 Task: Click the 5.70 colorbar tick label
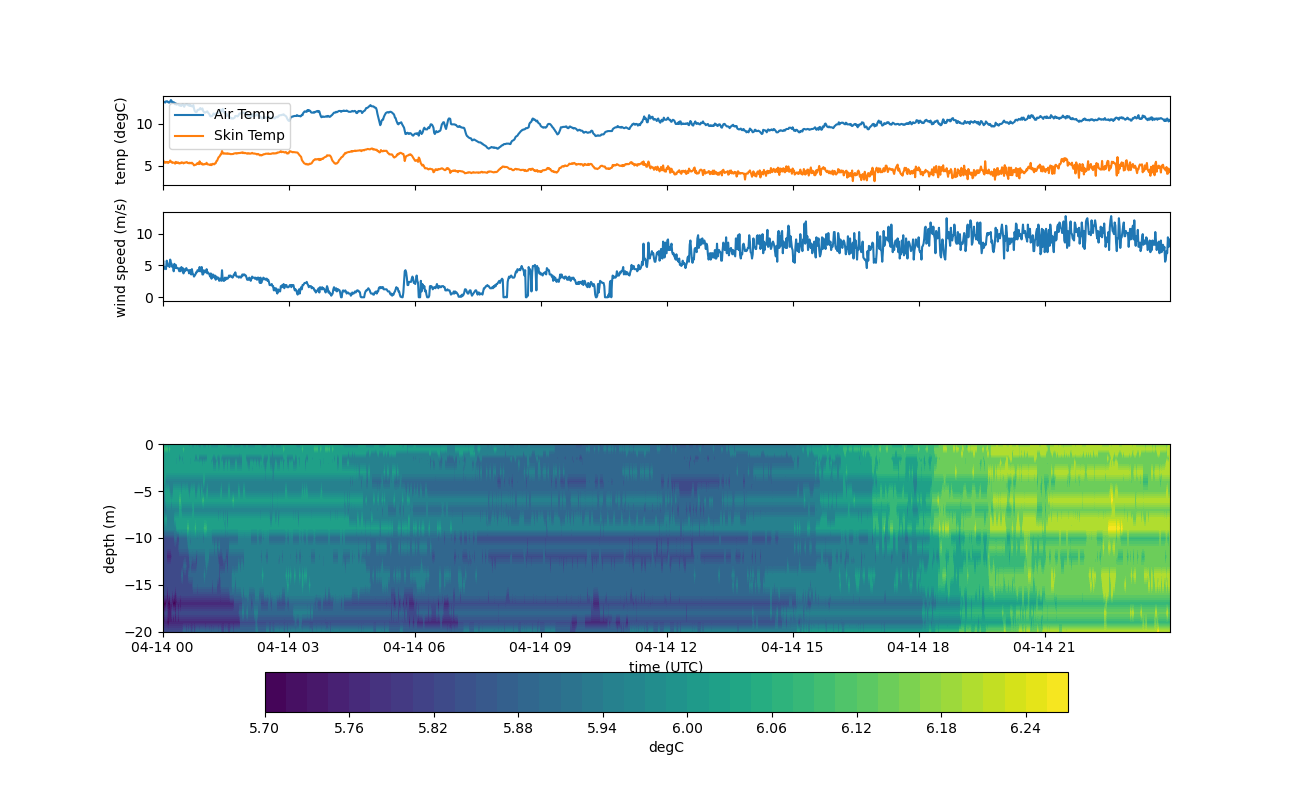pos(265,728)
